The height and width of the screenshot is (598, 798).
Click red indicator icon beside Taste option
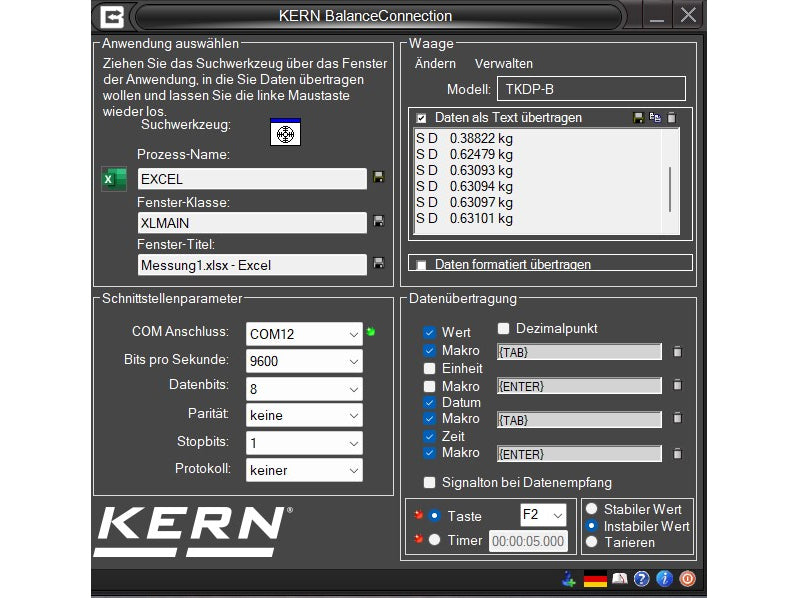click(x=418, y=515)
